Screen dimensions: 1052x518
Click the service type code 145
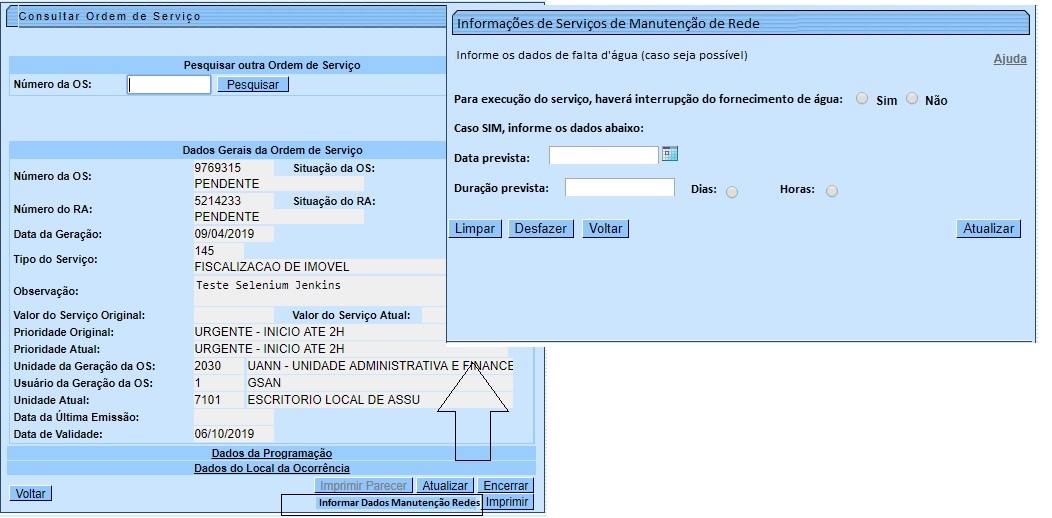[205, 251]
